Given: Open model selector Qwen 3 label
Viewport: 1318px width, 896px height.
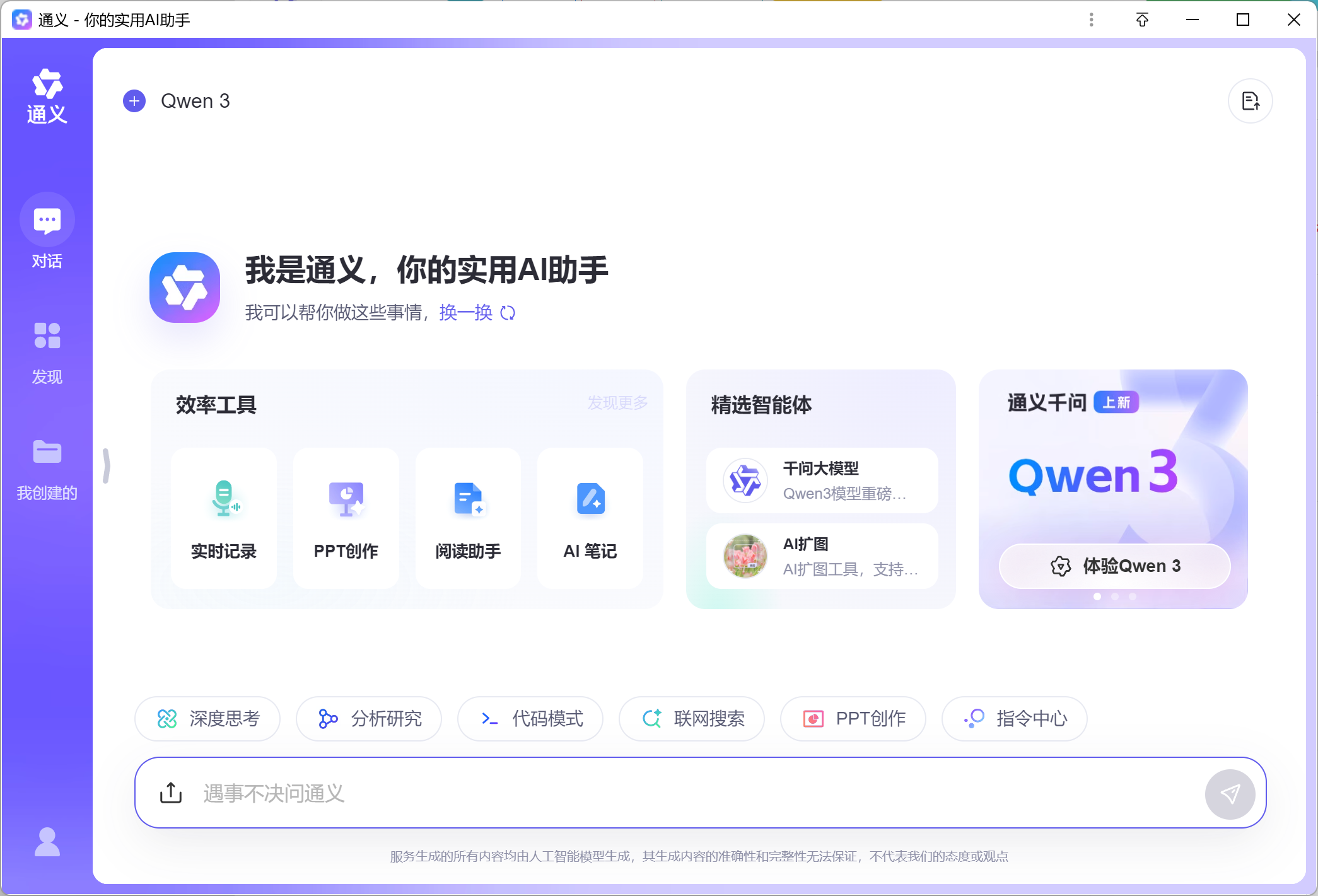Looking at the screenshot, I should coord(195,101).
